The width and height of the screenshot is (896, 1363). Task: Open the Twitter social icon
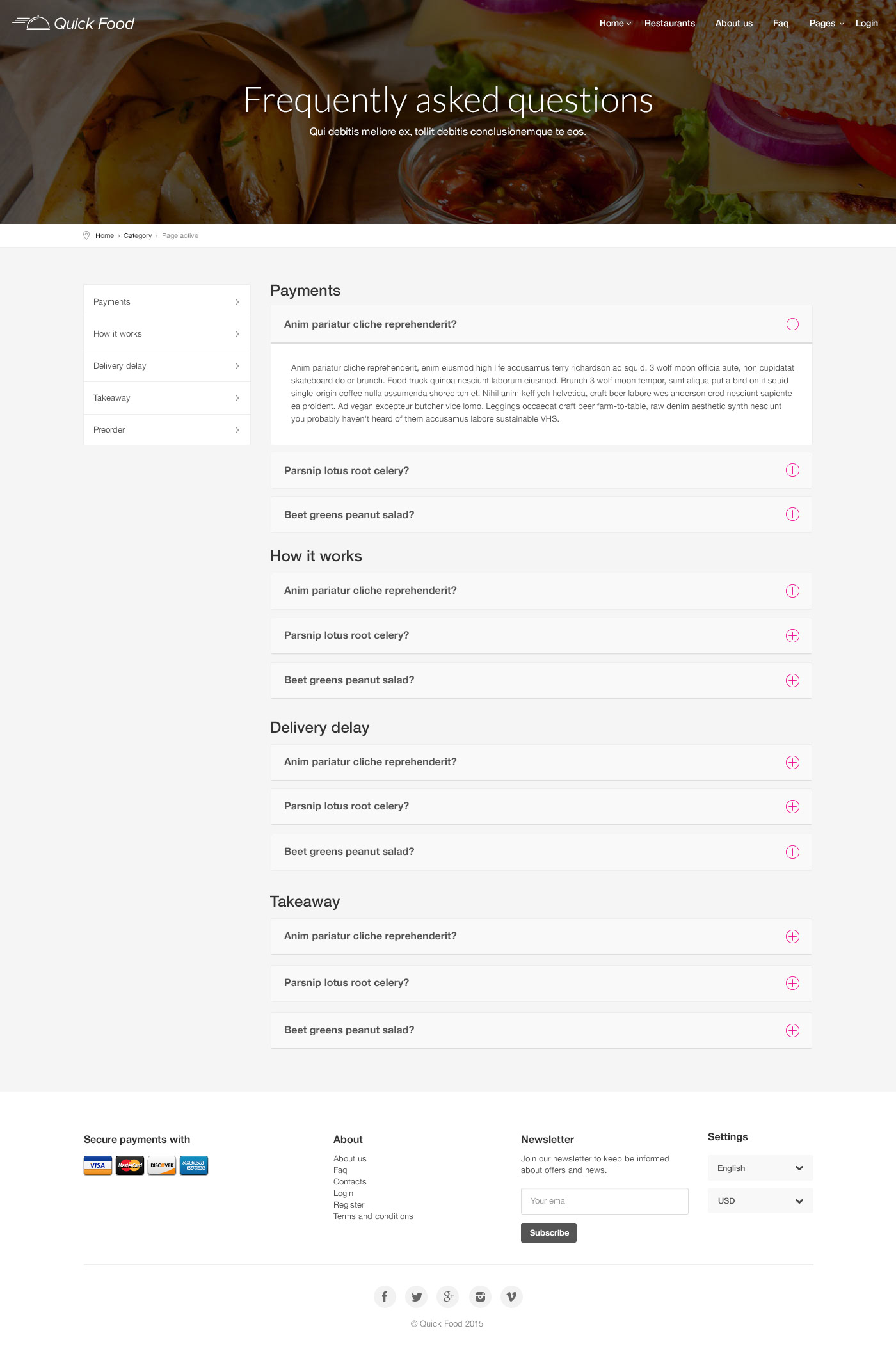pos(417,1296)
